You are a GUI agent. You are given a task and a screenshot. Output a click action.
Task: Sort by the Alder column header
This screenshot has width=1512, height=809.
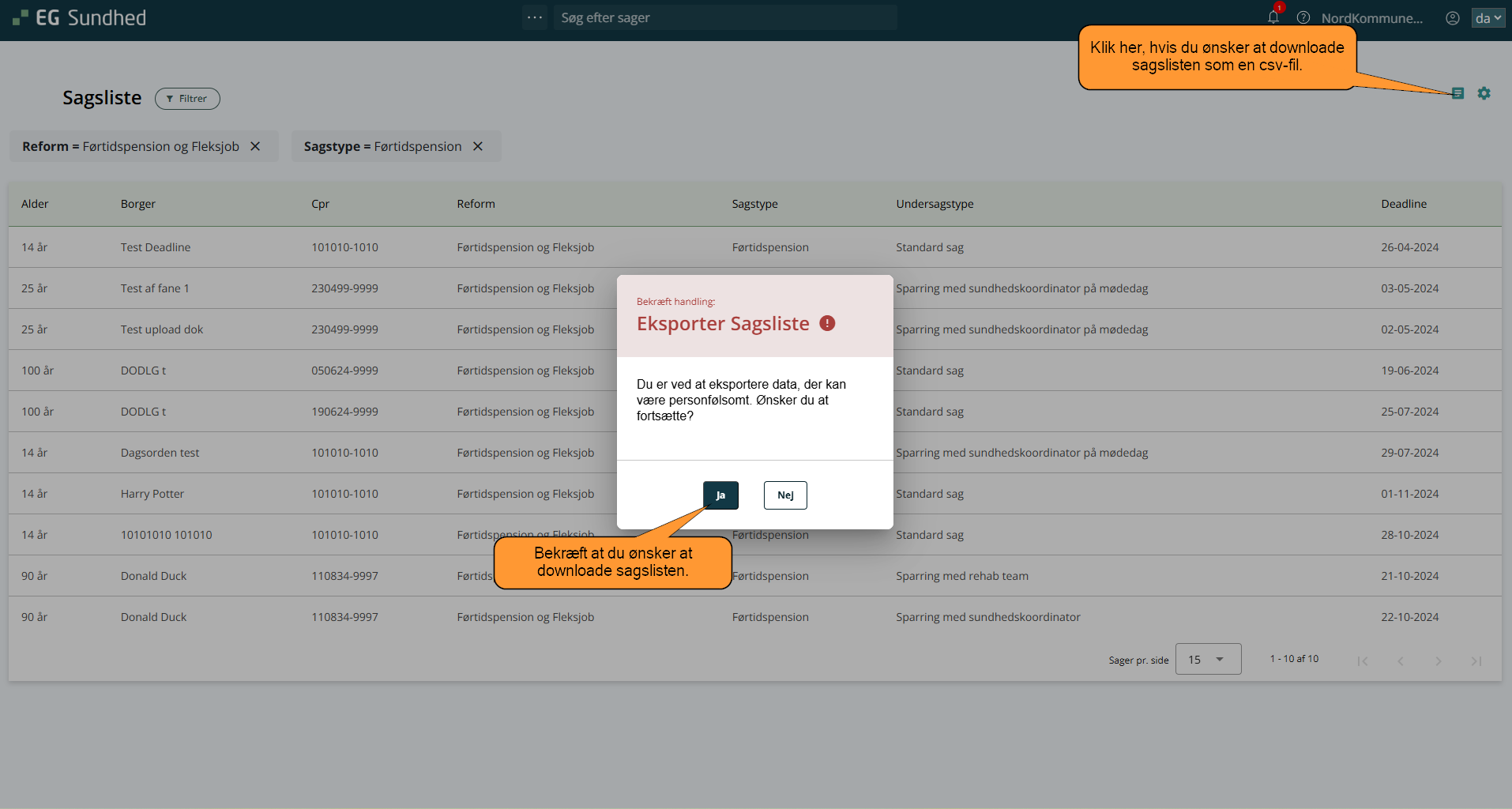click(x=35, y=204)
